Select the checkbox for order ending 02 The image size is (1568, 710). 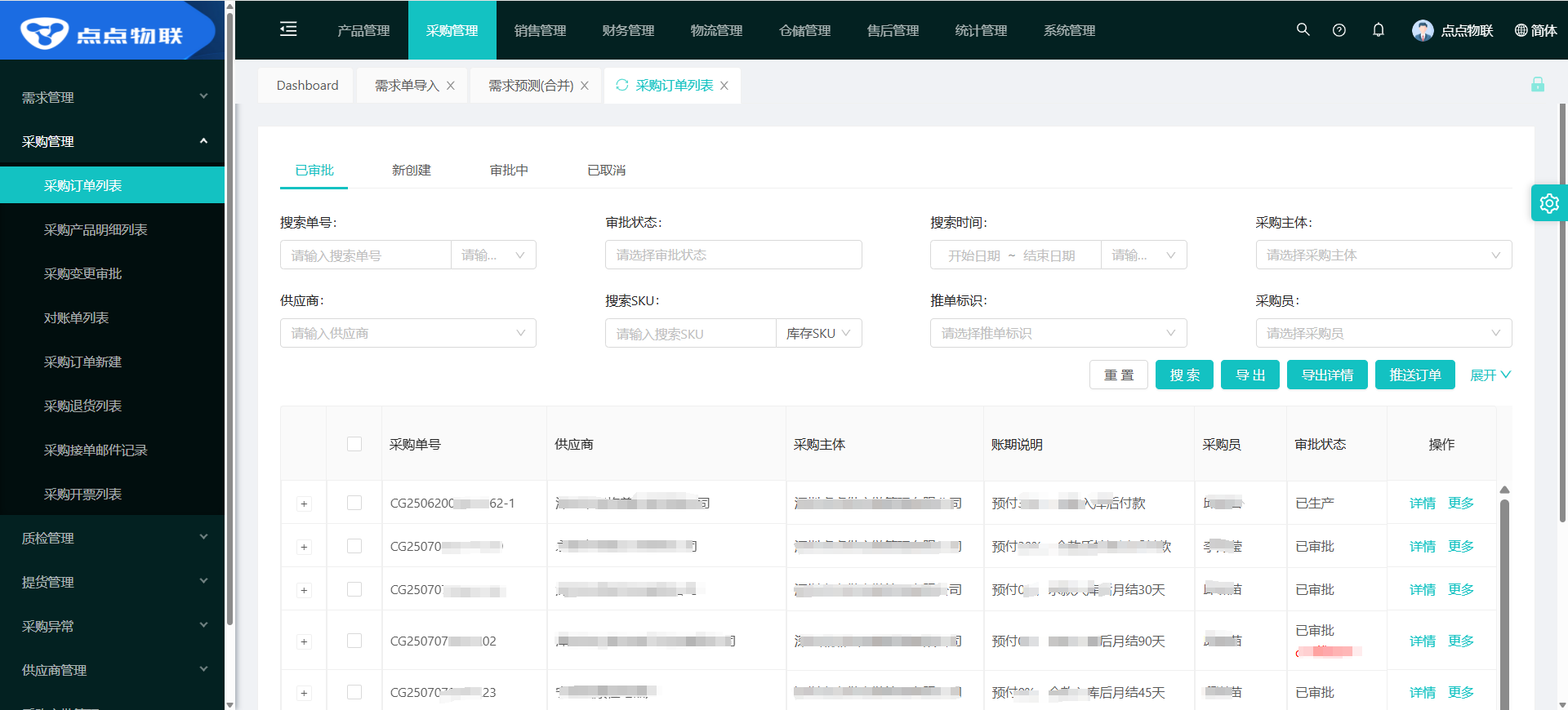354,641
